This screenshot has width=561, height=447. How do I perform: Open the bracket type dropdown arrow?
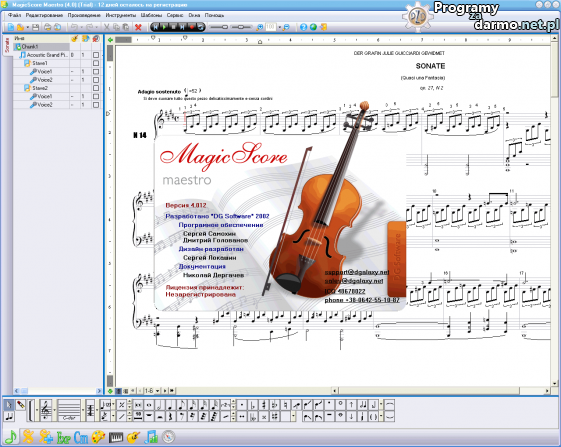(36, 410)
